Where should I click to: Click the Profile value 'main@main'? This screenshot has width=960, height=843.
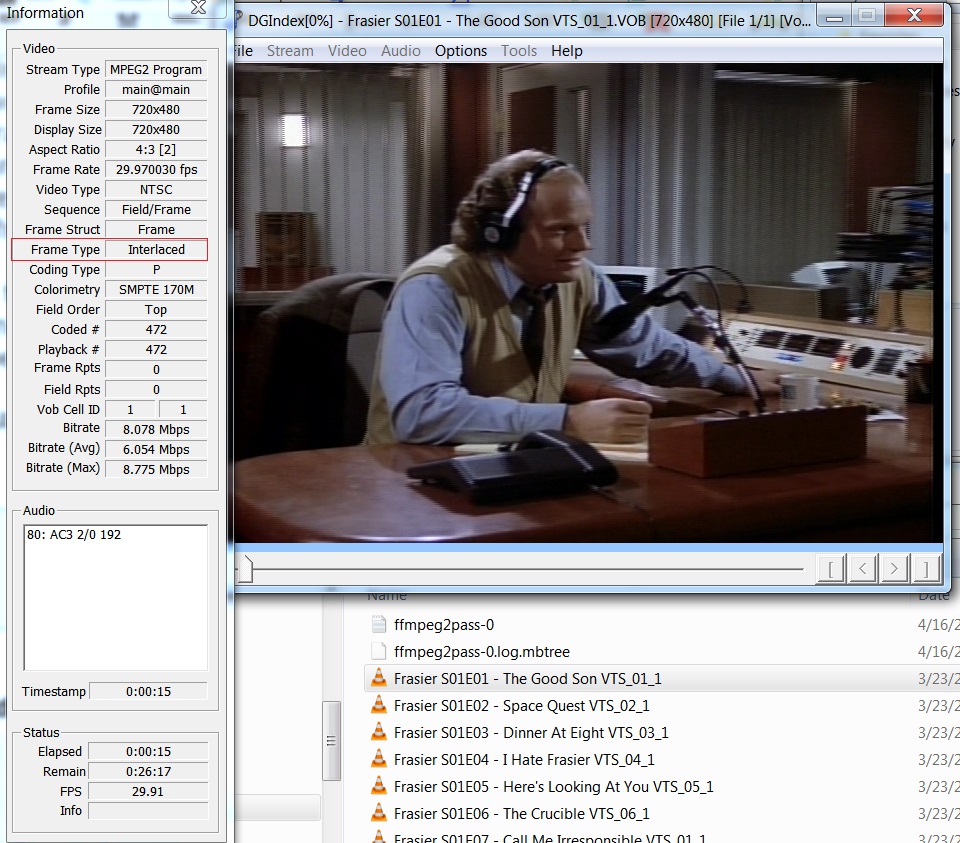point(156,89)
